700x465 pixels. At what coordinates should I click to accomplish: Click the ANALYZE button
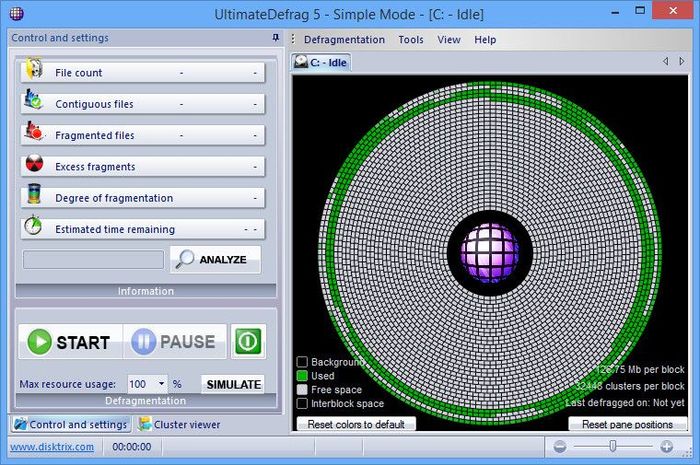point(215,259)
